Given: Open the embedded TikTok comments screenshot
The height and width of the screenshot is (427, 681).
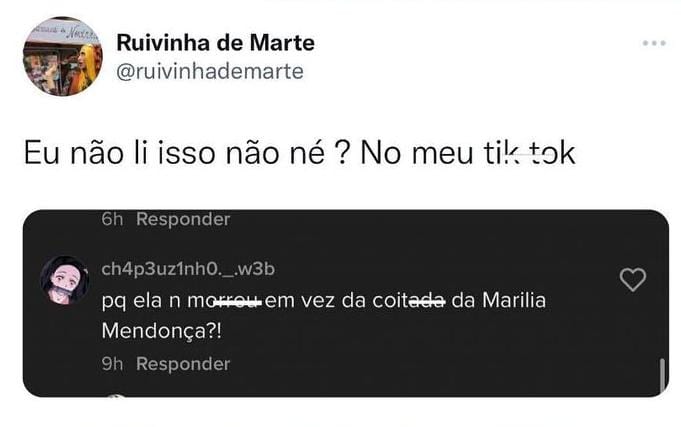Looking at the screenshot, I should (346, 303).
